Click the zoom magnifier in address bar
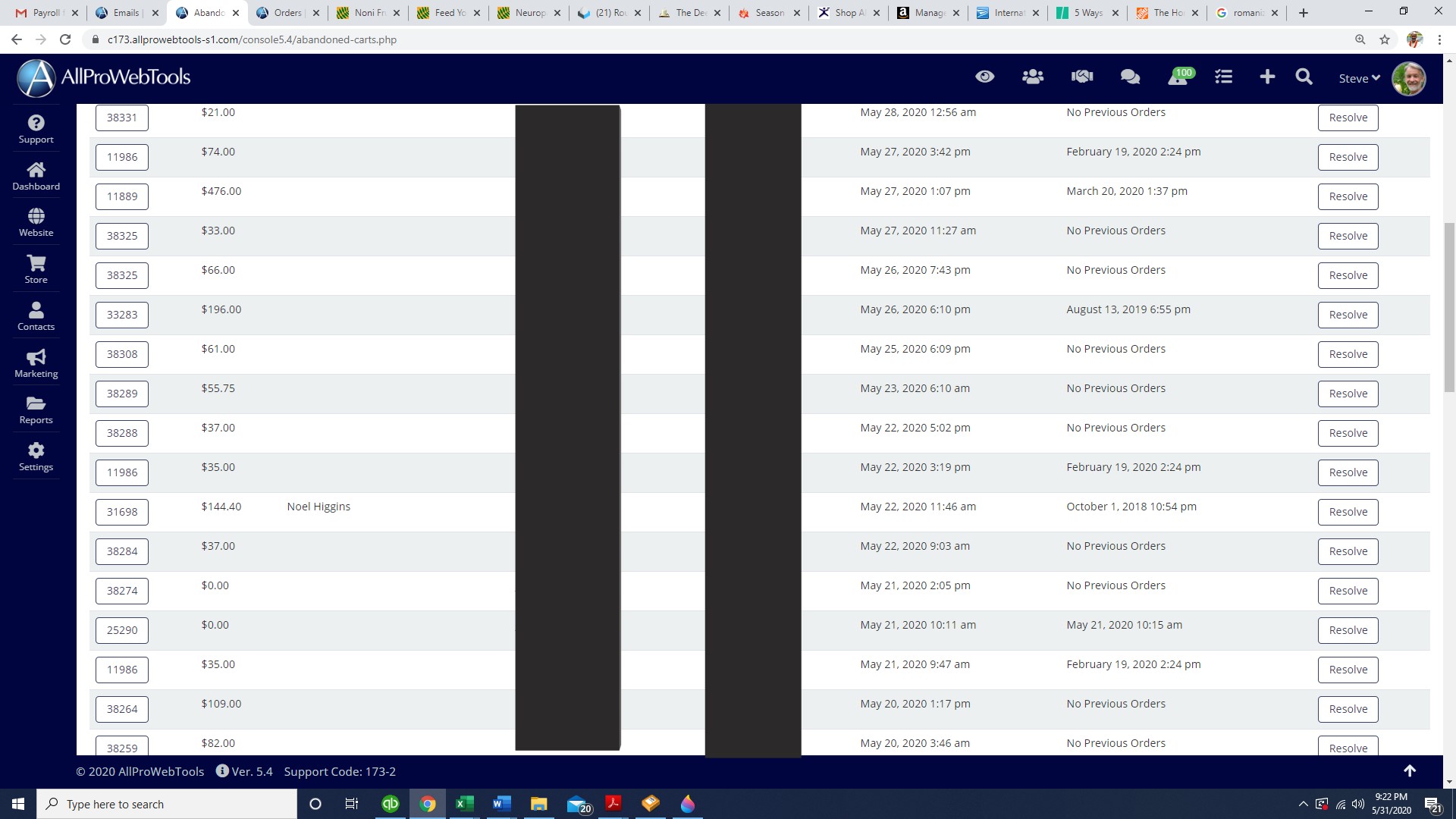 click(x=1360, y=39)
